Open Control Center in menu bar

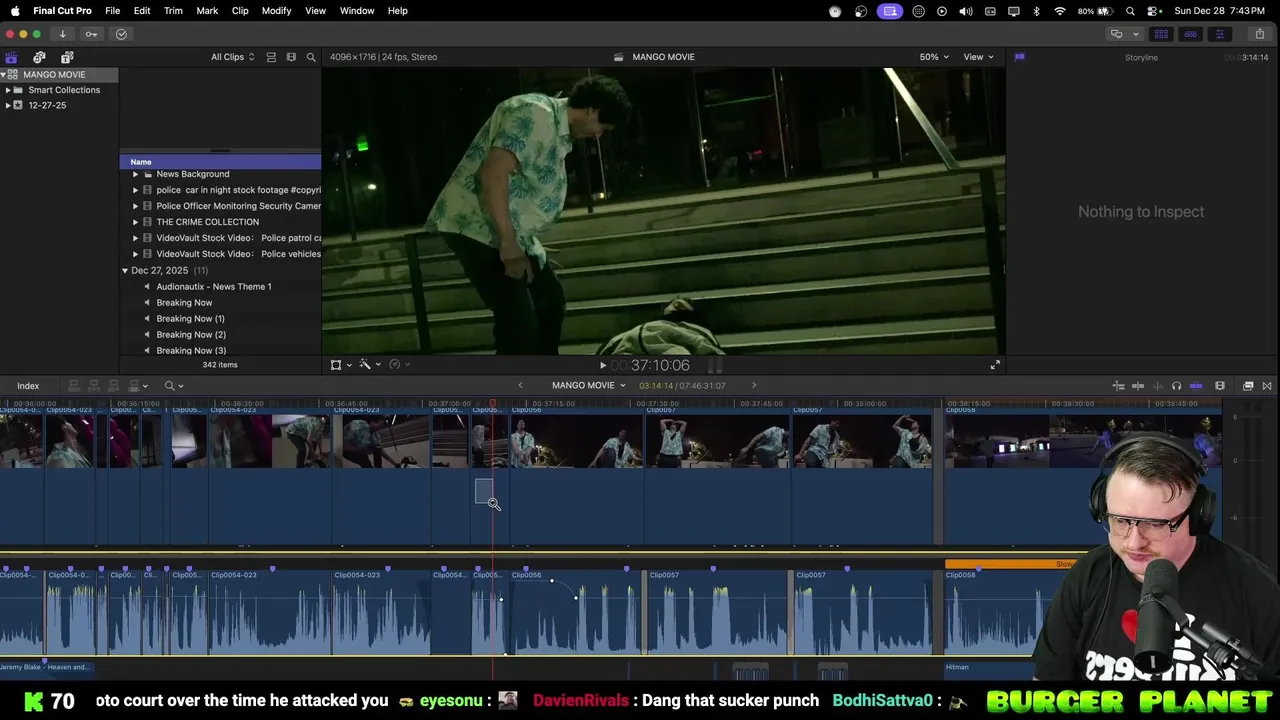(x=1154, y=11)
